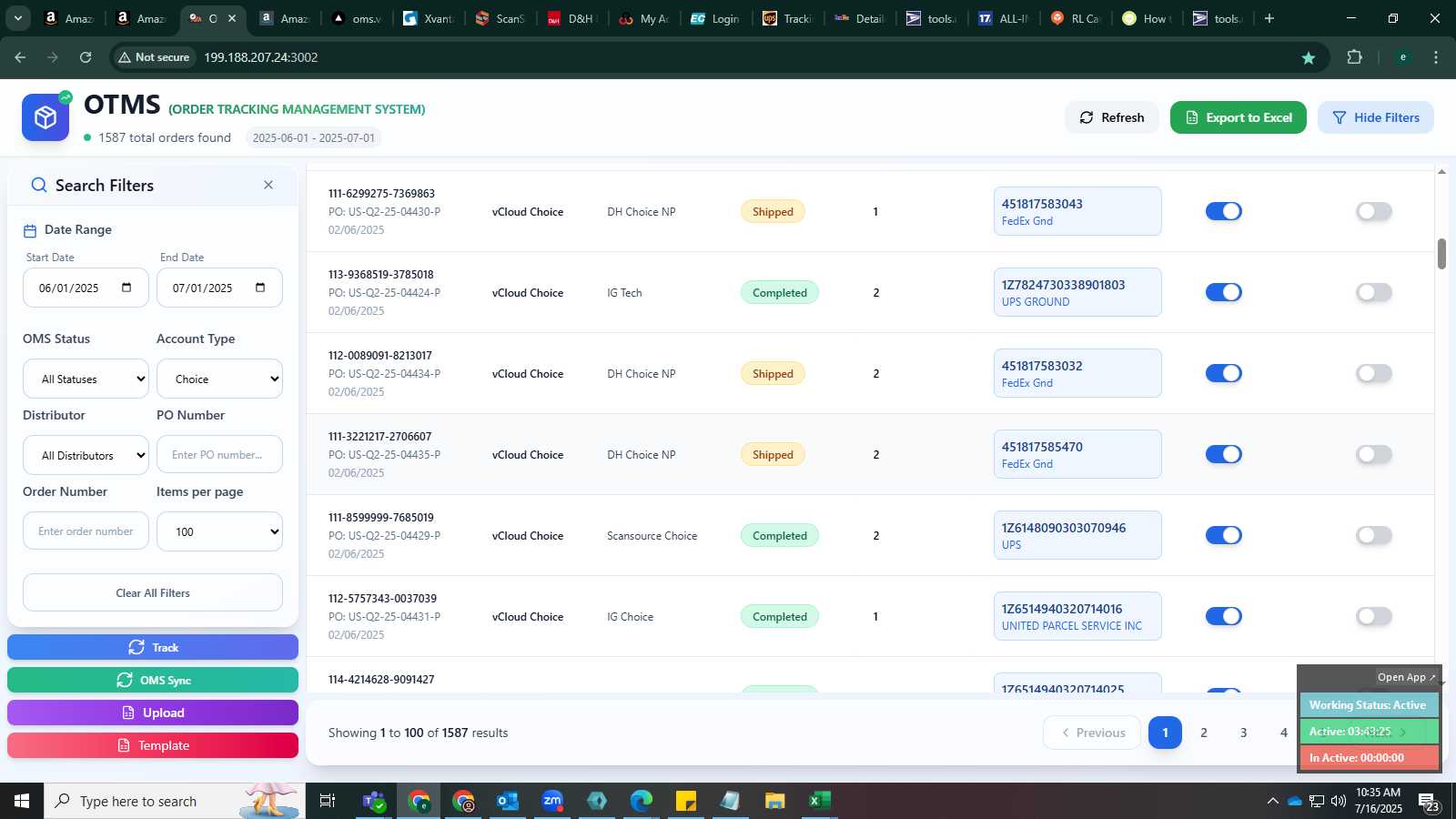Image resolution: width=1456 pixels, height=819 pixels.
Task: Open Microsoft Edge from the taskbar
Action: 642,801
